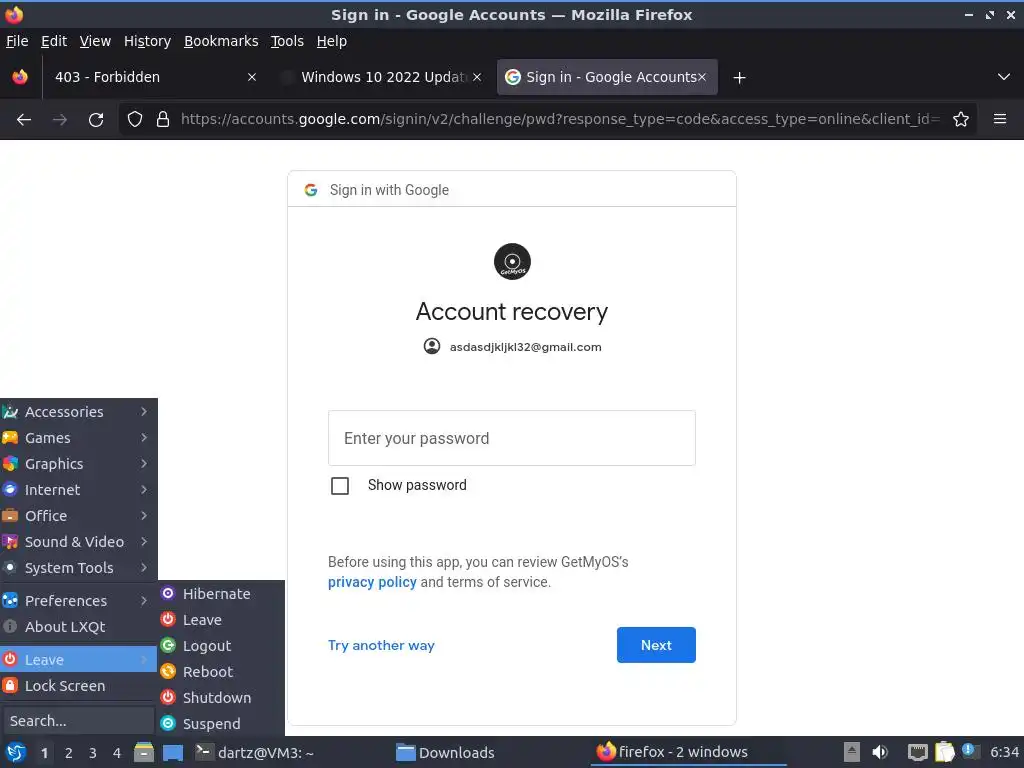The width and height of the screenshot is (1024, 768).
Task: Open the privacy policy link
Action: (x=372, y=582)
